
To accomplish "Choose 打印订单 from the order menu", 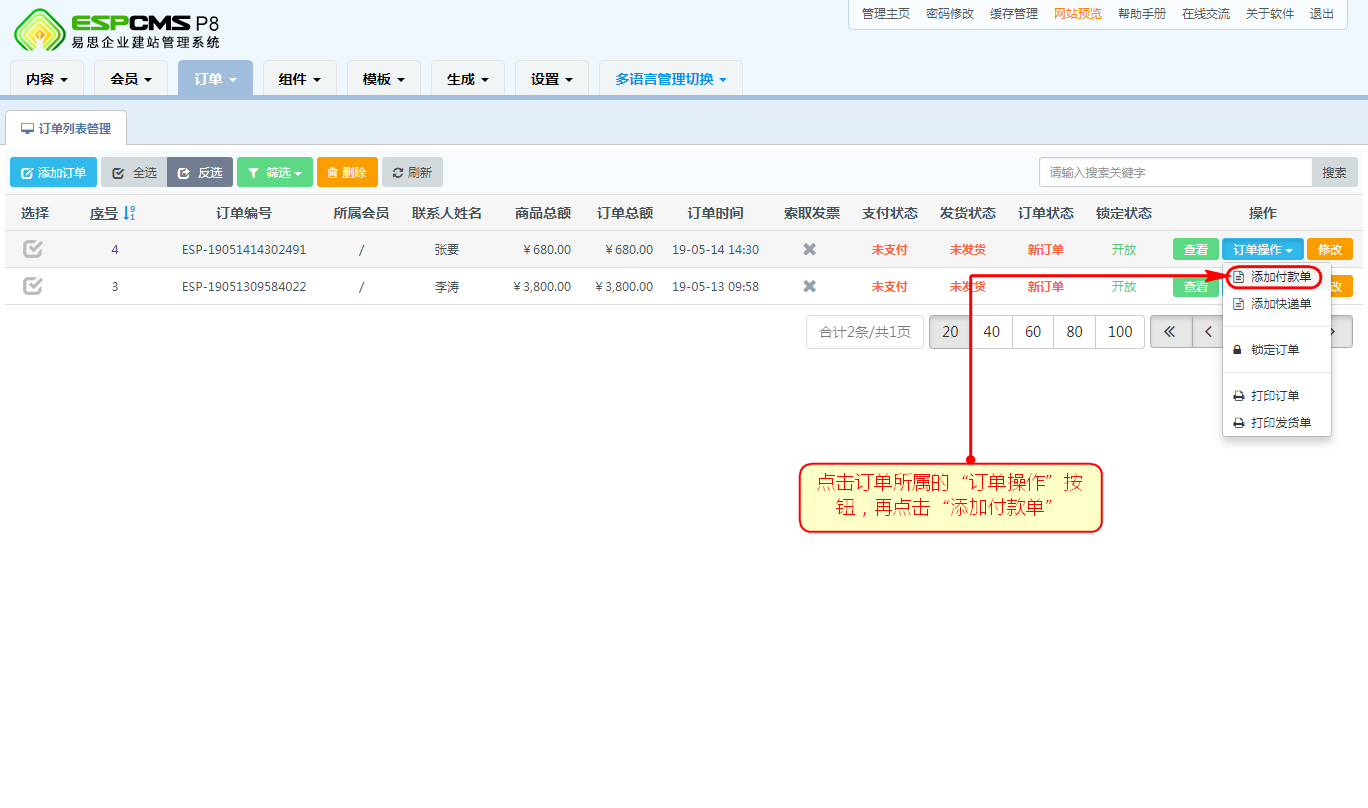I will coord(1277,396).
